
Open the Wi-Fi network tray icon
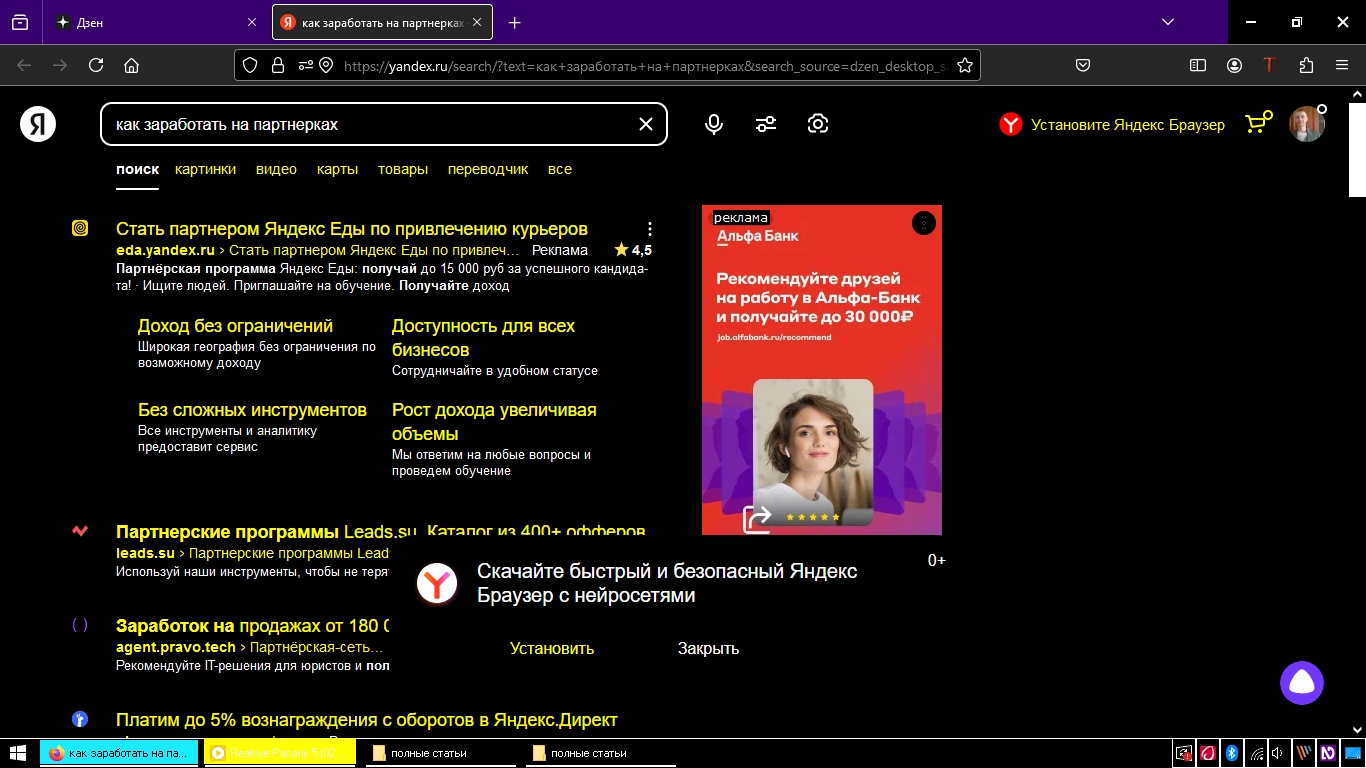(1255, 753)
